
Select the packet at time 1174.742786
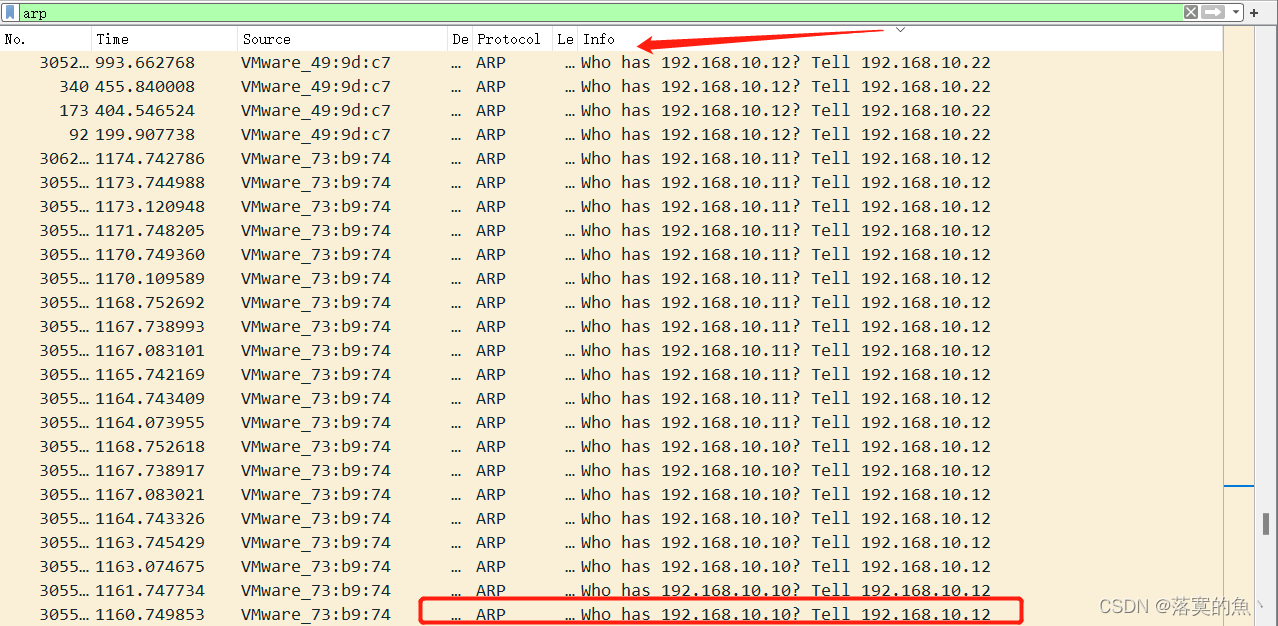(x=611, y=158)
